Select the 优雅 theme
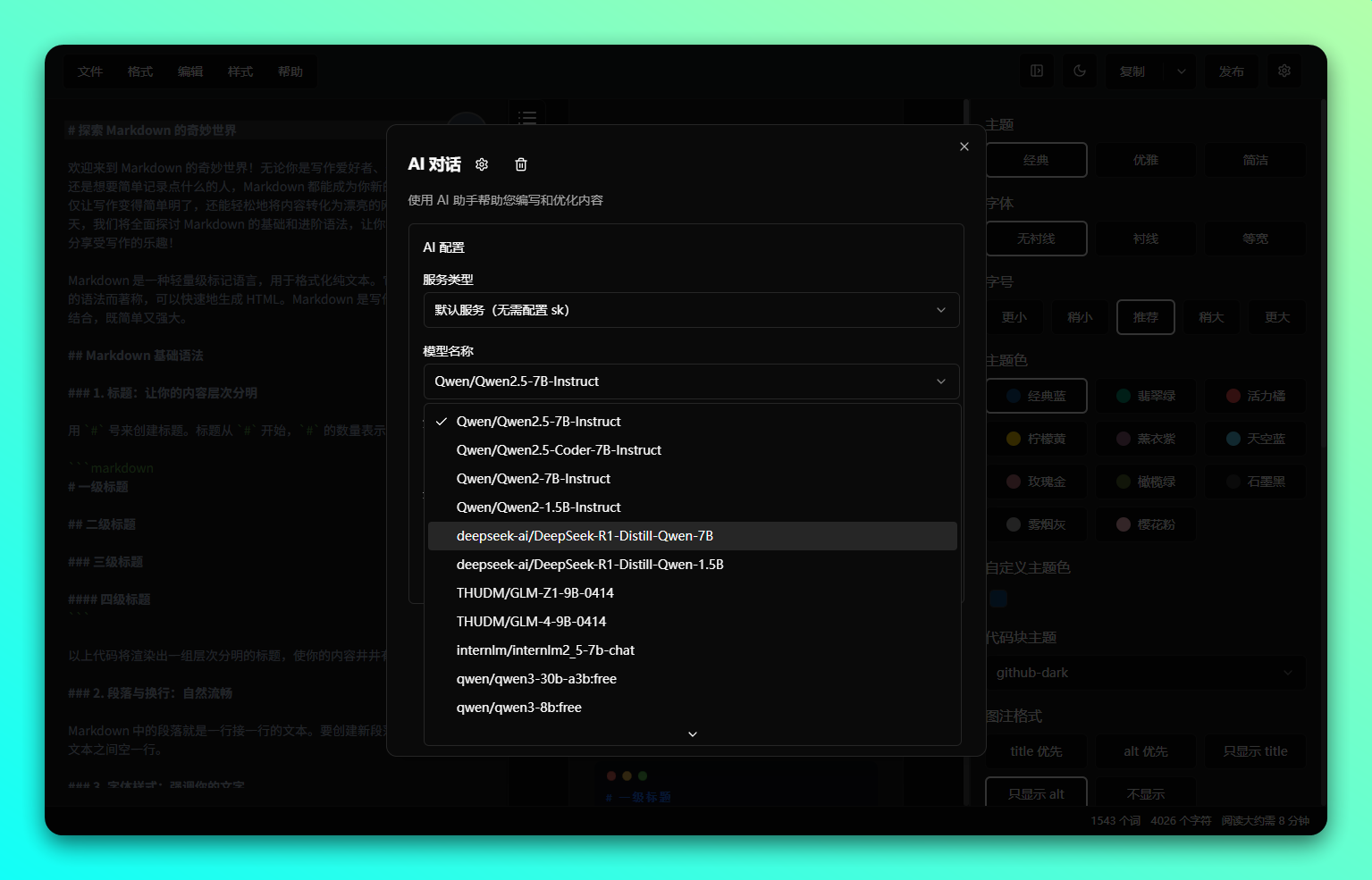Screen dimensions: 1372x880 pos(1146,160)
